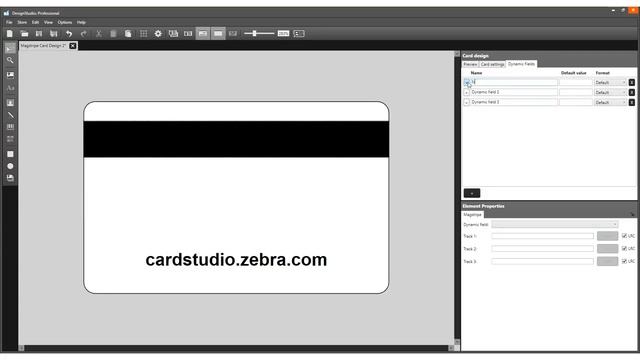Delete the Dynamic field 2 row
Screen dimensions: 640x360
(x=631, y=93)
